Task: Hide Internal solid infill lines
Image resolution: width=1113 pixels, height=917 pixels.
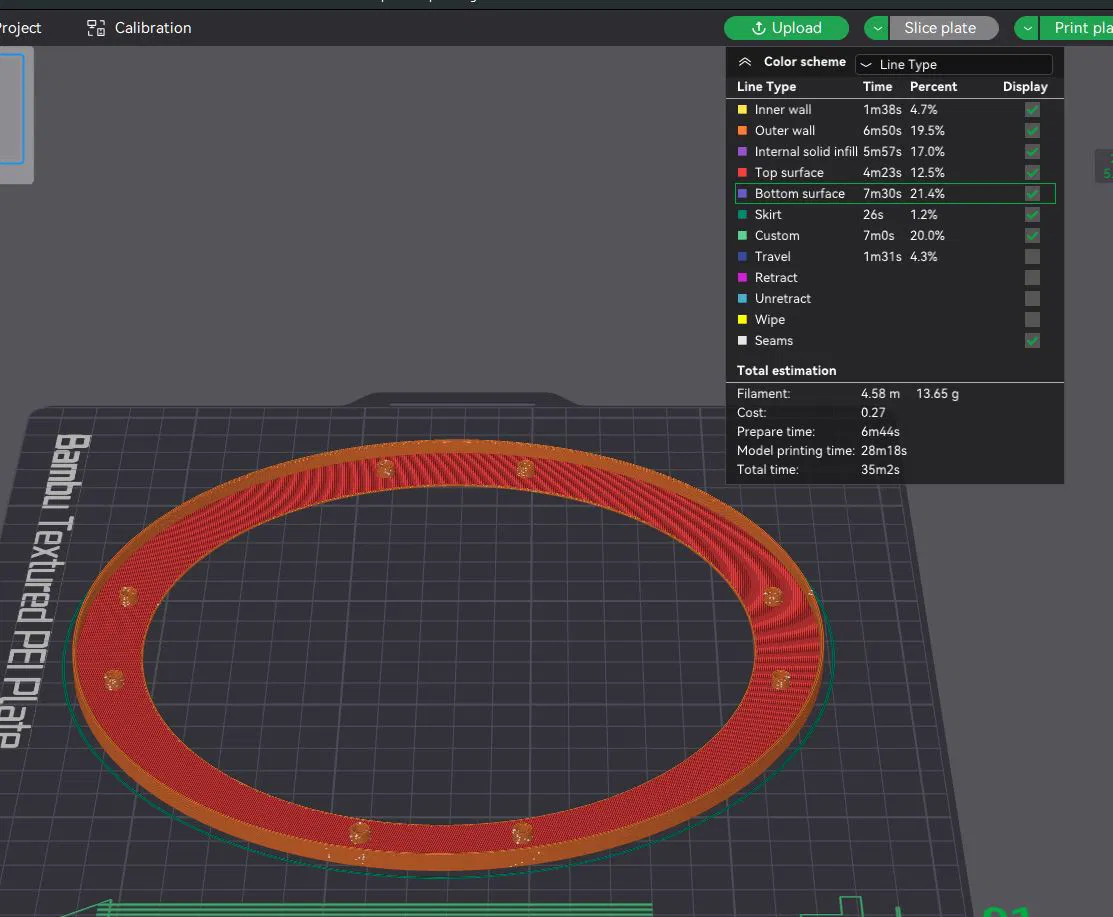Action: pos(1032,151)
